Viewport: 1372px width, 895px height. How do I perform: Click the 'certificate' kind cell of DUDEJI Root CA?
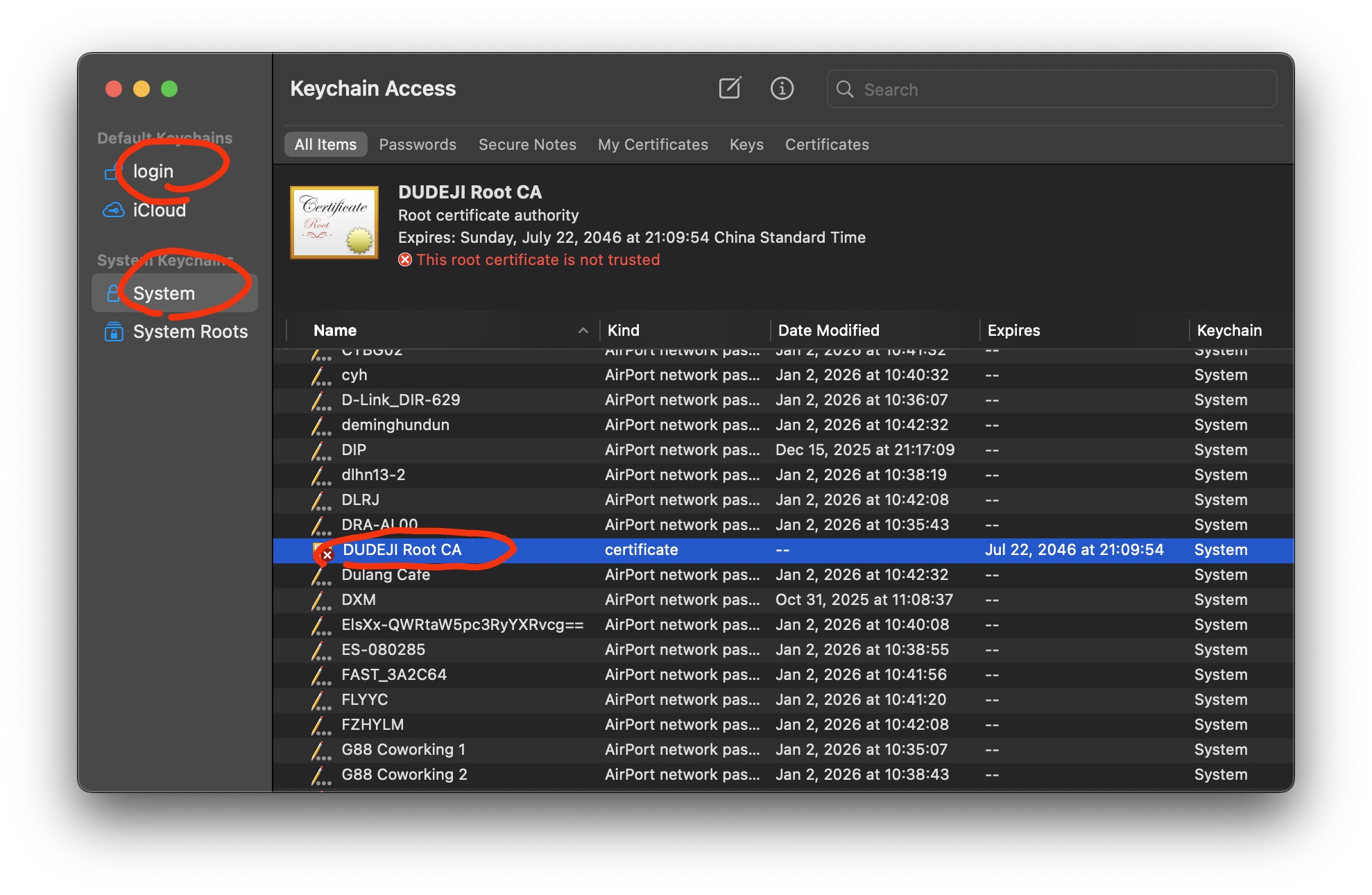coord(642,550)
